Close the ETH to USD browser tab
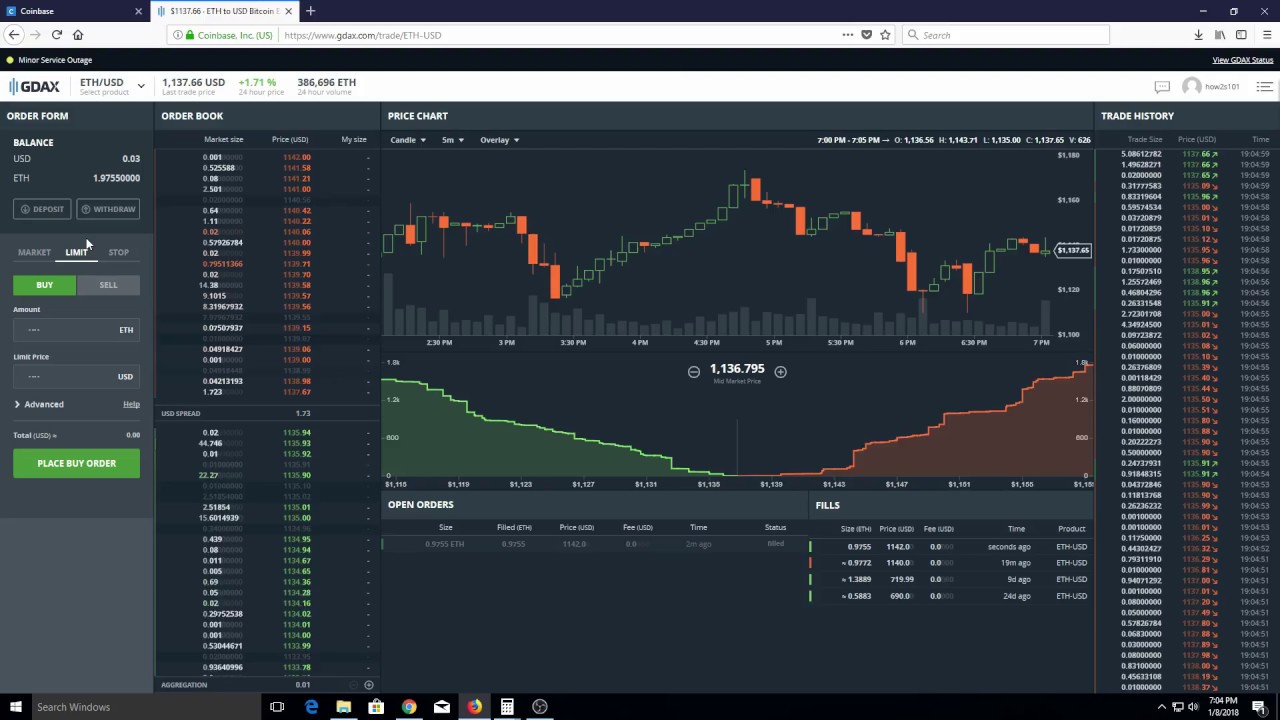Viewport: 1280px width, 720px height. [289, 11]
